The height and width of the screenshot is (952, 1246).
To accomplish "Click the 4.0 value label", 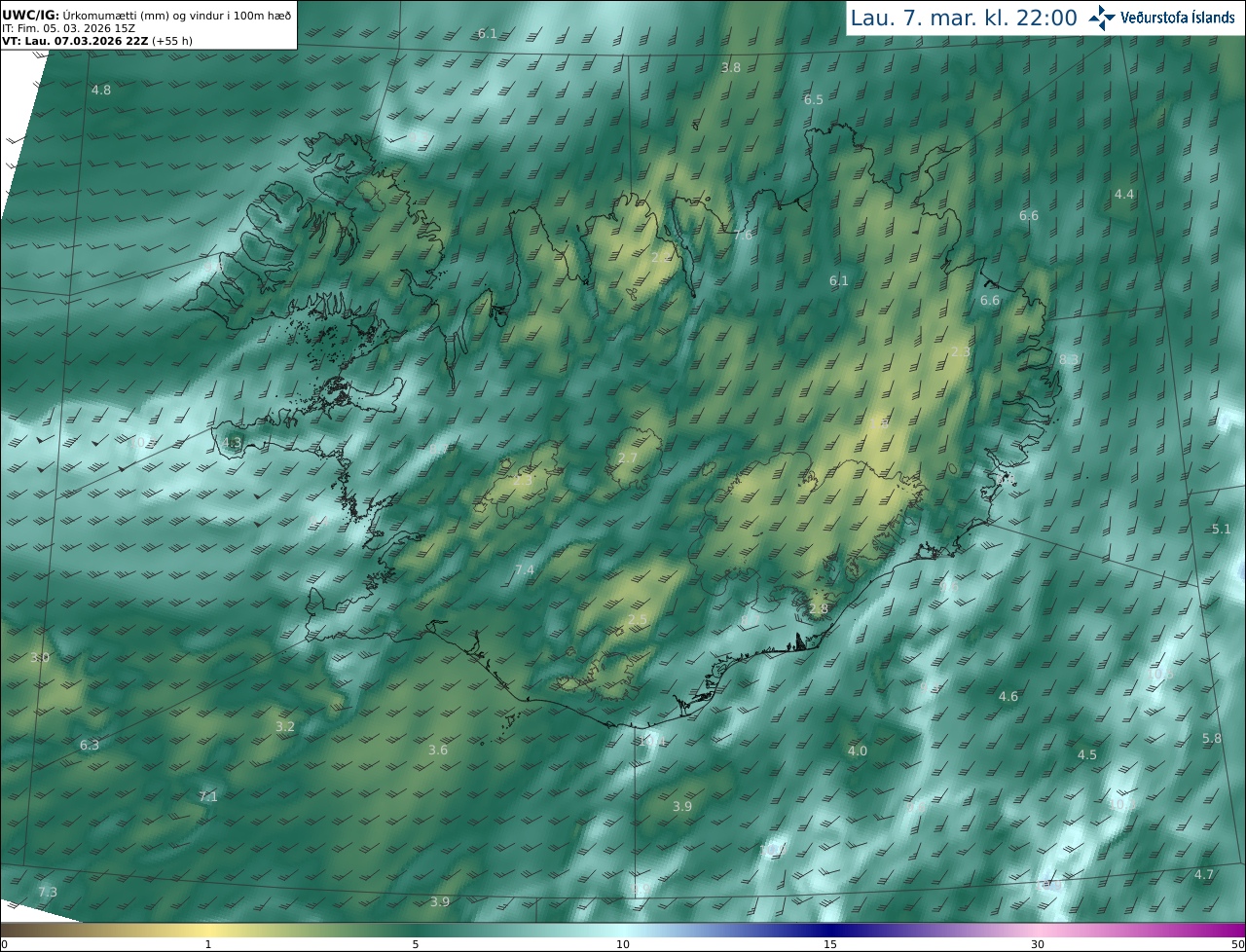I will [x=858, y=751].
